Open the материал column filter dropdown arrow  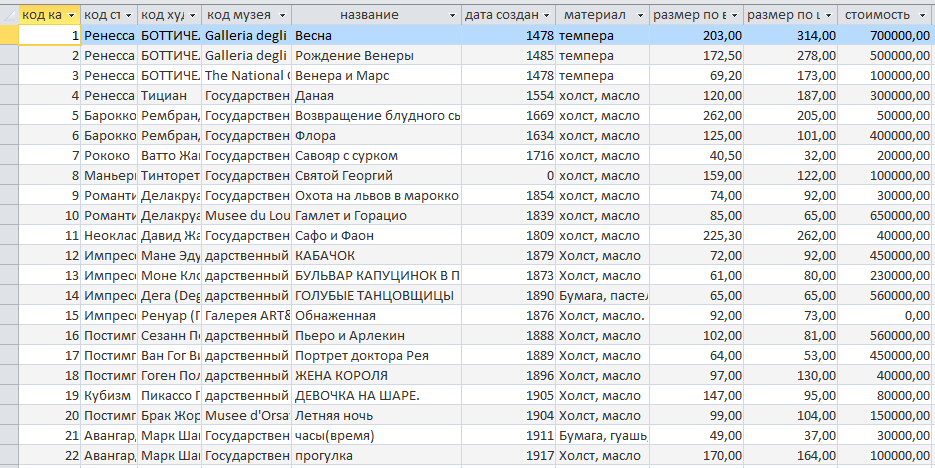click(x=638, y=16)
